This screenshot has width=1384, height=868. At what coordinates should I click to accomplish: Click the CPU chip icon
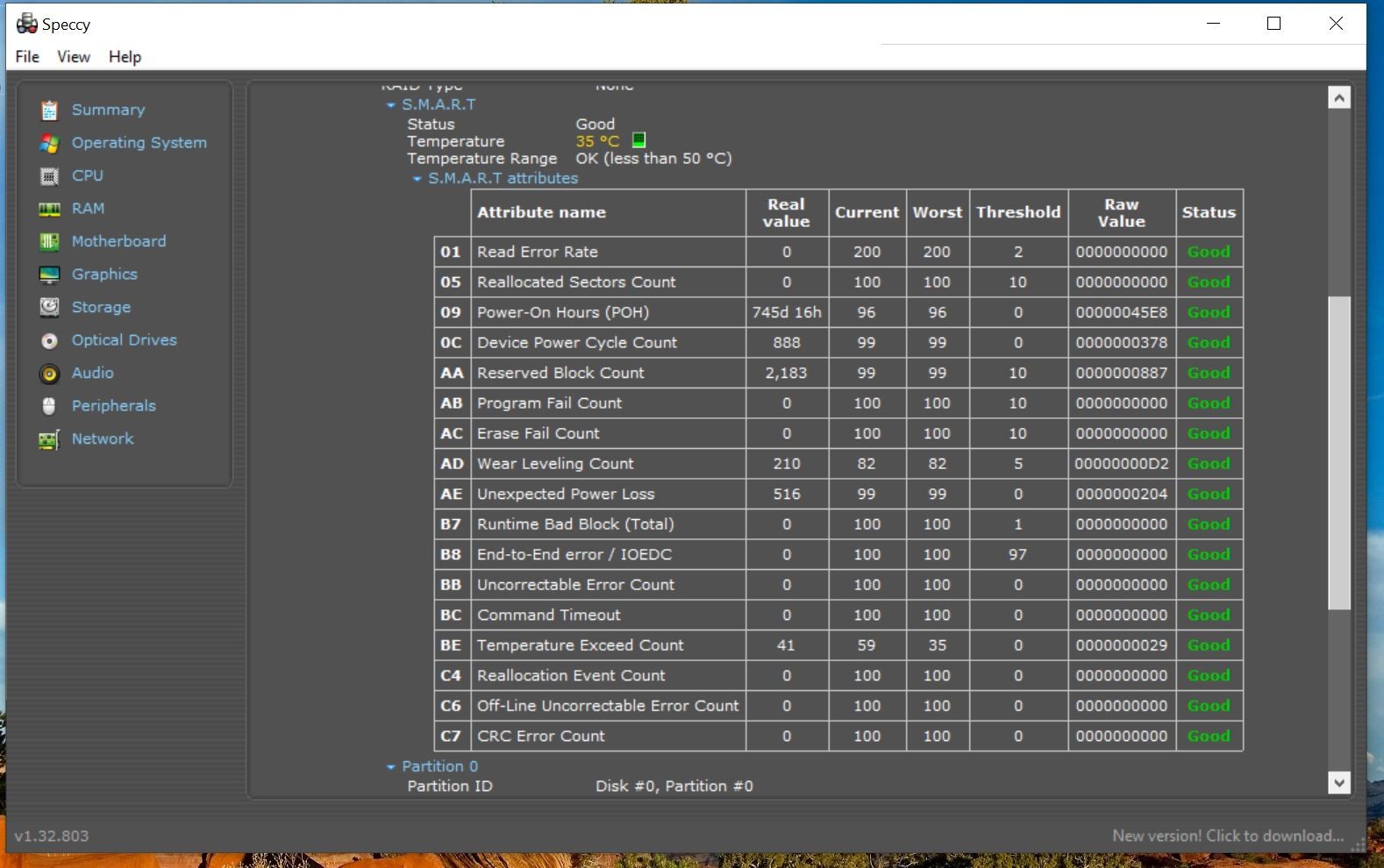point(49,176)
